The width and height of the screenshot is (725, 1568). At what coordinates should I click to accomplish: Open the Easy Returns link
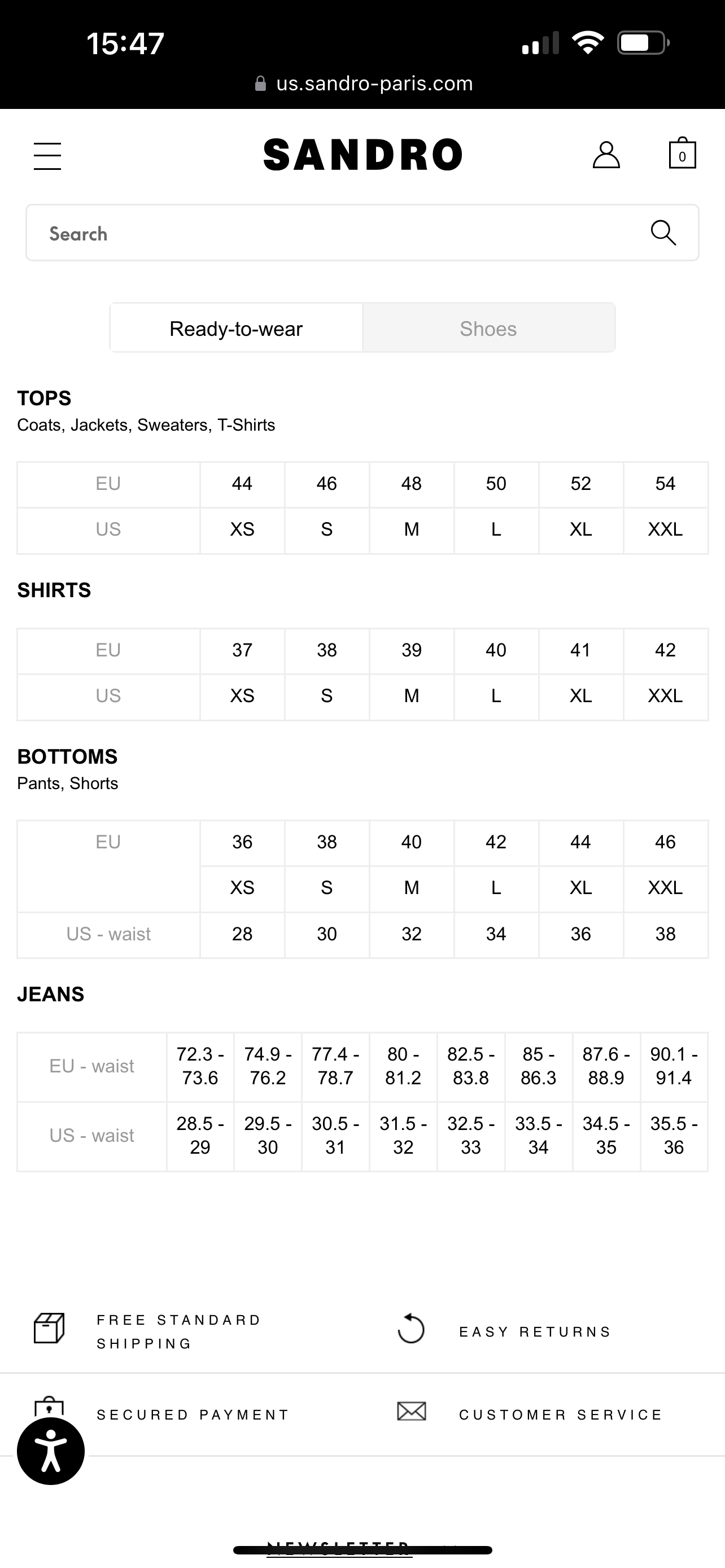535,1332
